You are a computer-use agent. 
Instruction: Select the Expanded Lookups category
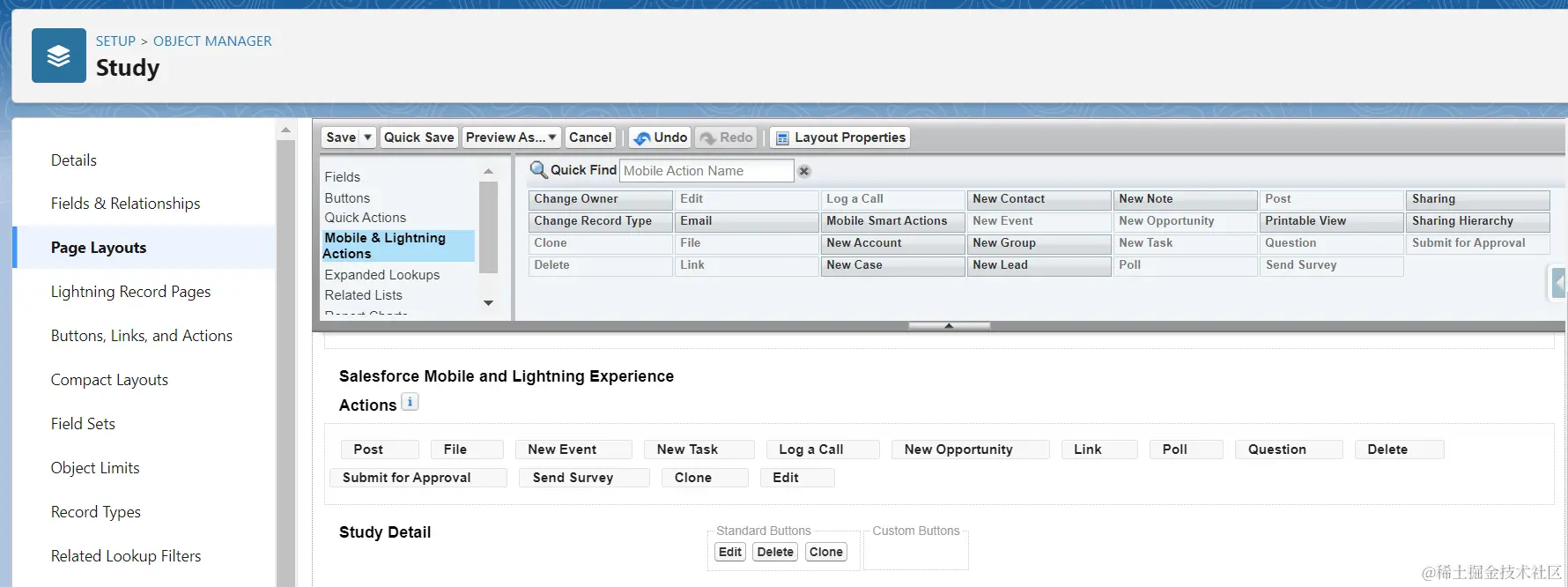pos(381,275)
